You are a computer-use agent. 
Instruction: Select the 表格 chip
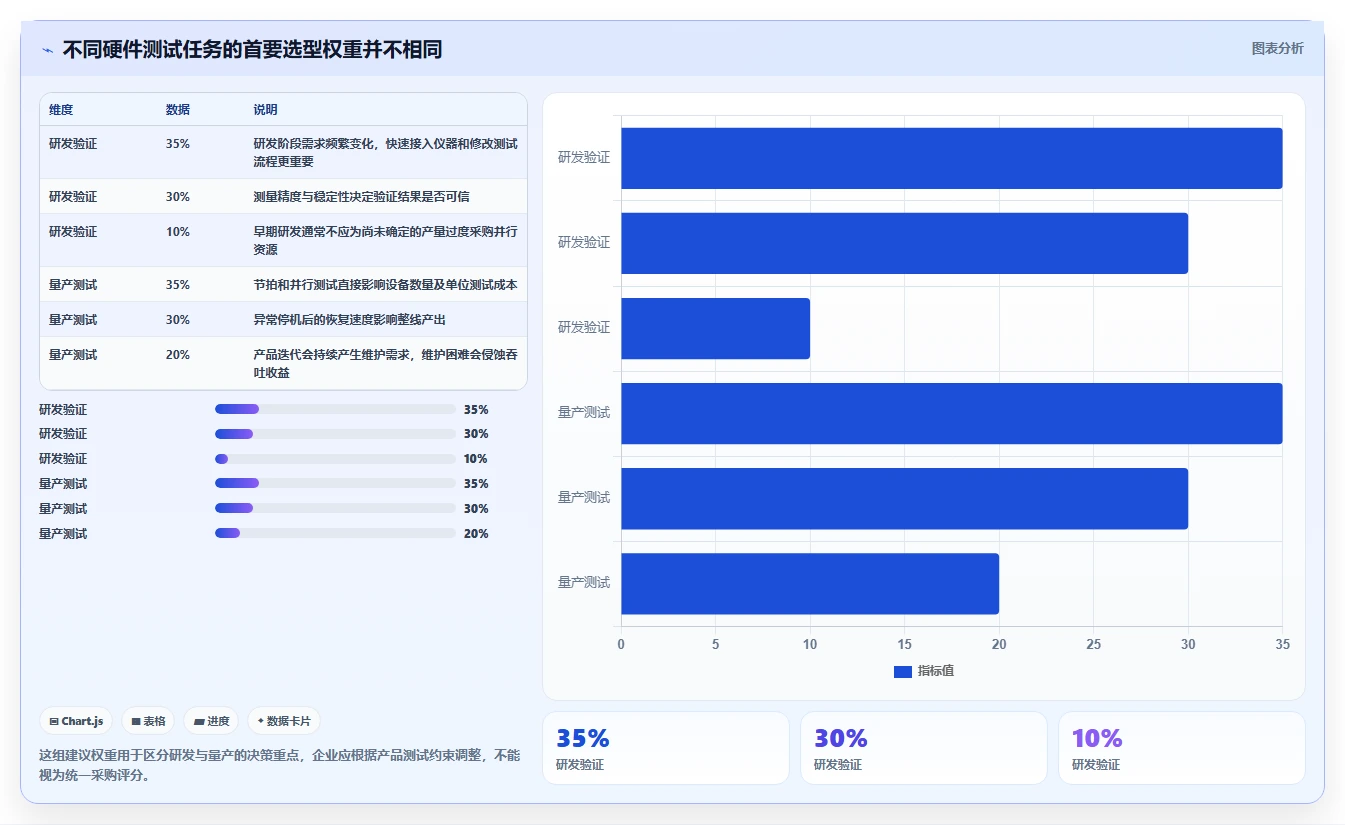coord(148,721)
